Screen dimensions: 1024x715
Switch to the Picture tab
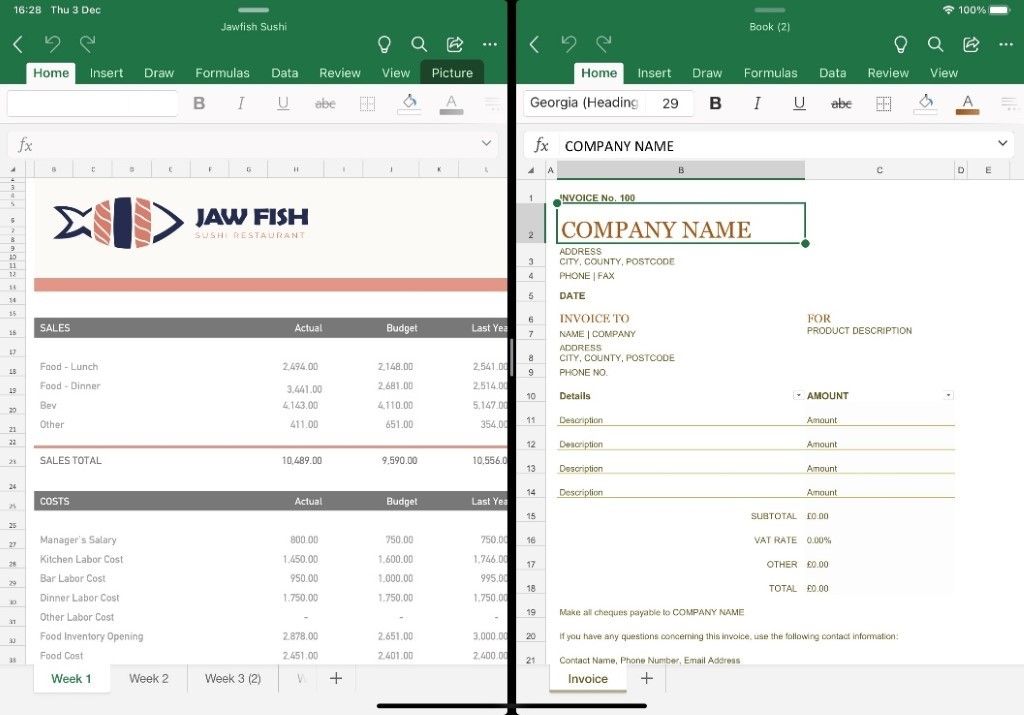point(452,73)
